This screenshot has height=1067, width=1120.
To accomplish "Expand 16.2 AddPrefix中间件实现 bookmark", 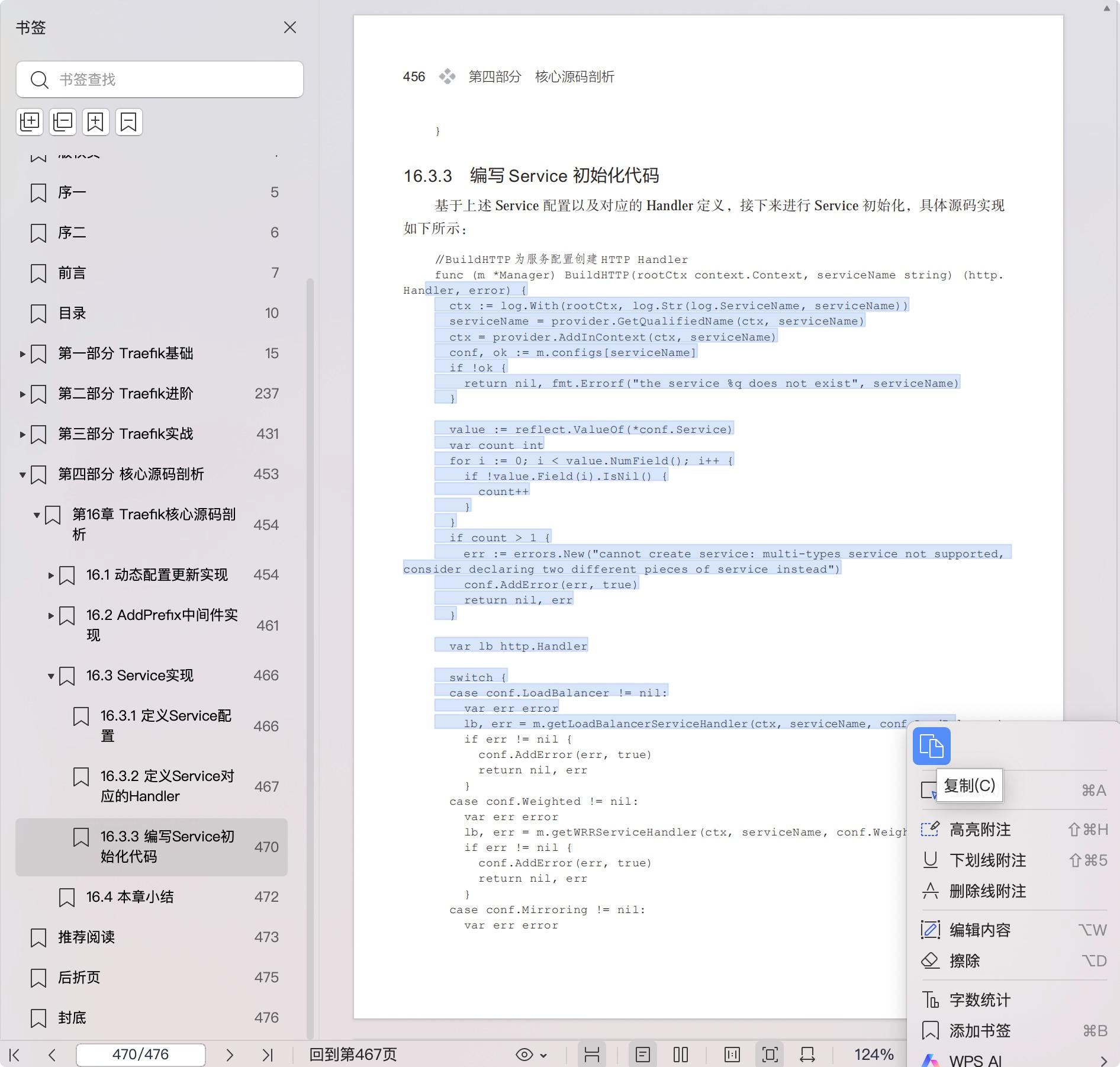I will click(x=51, y=616).
